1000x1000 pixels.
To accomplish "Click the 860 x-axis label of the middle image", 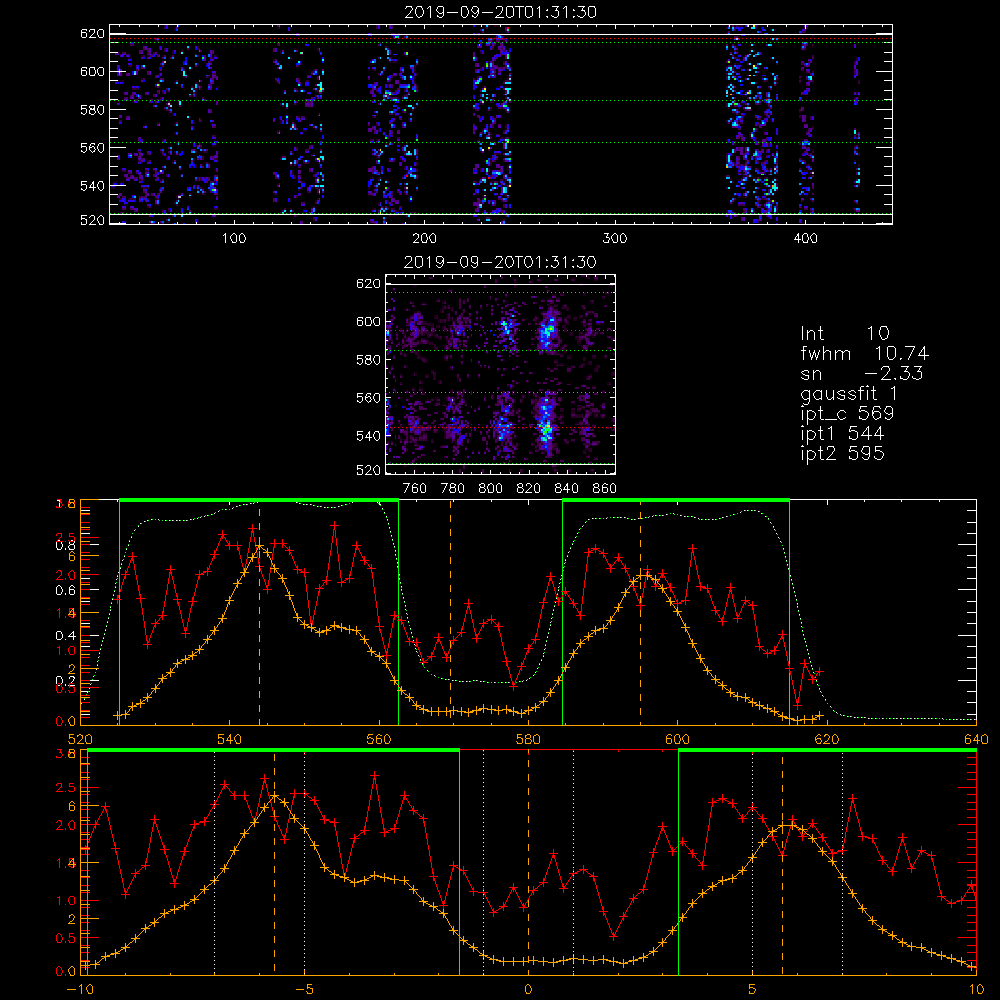I will click(x=605, y=489).
